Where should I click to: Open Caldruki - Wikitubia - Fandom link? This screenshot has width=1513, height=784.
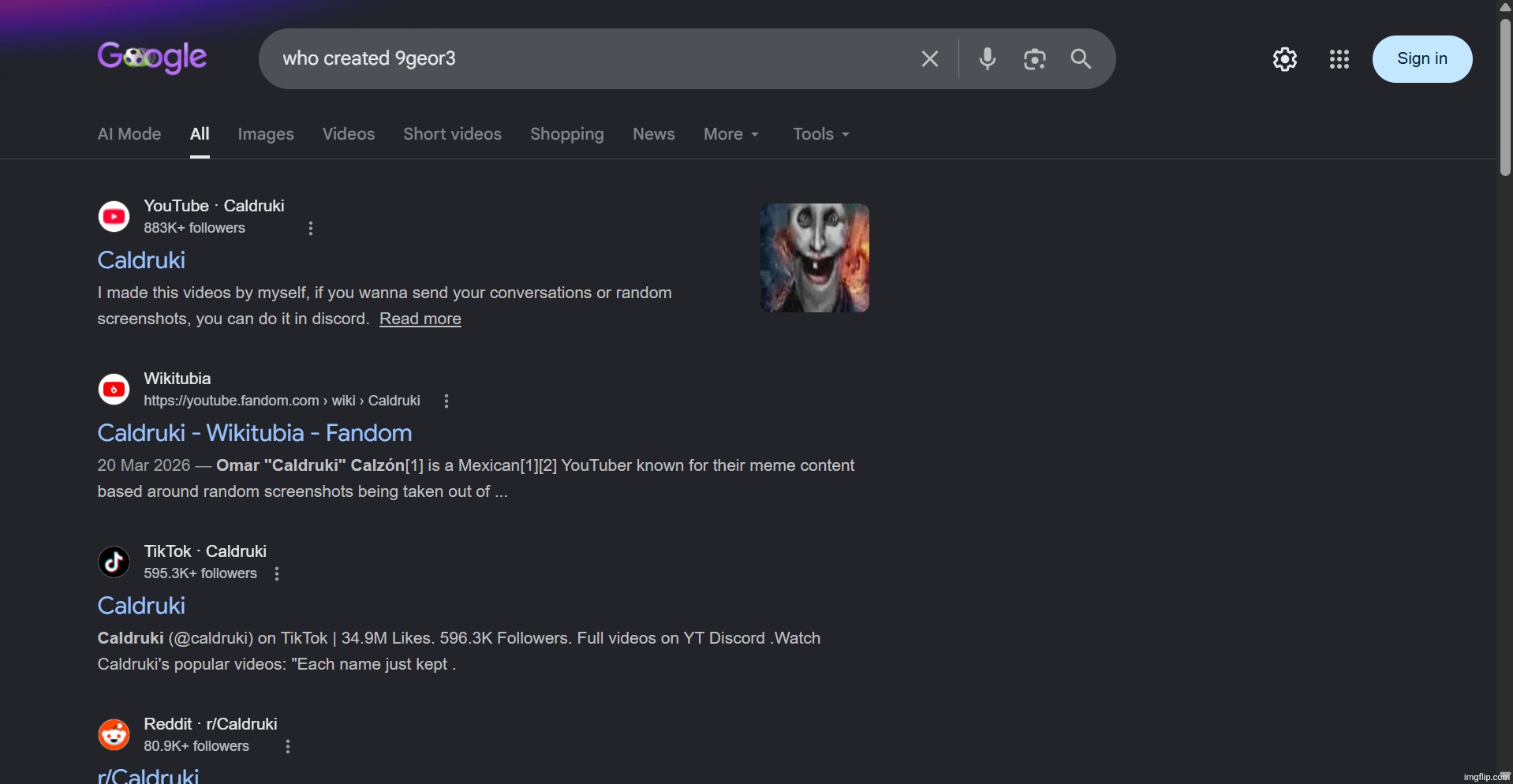click(254, 433)
